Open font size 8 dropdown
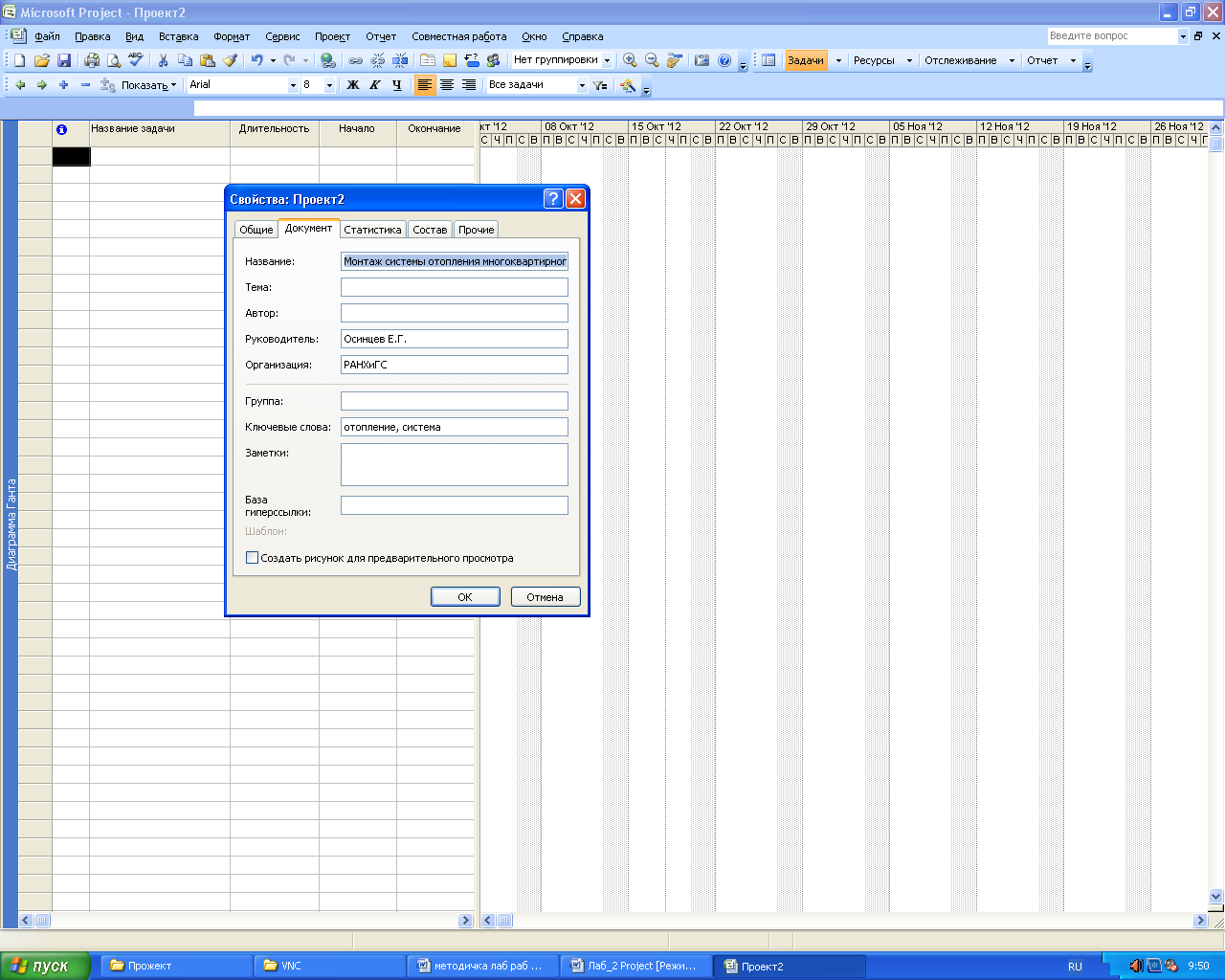This screenshot has width=1225, height=980. click(x=329, y=85)
